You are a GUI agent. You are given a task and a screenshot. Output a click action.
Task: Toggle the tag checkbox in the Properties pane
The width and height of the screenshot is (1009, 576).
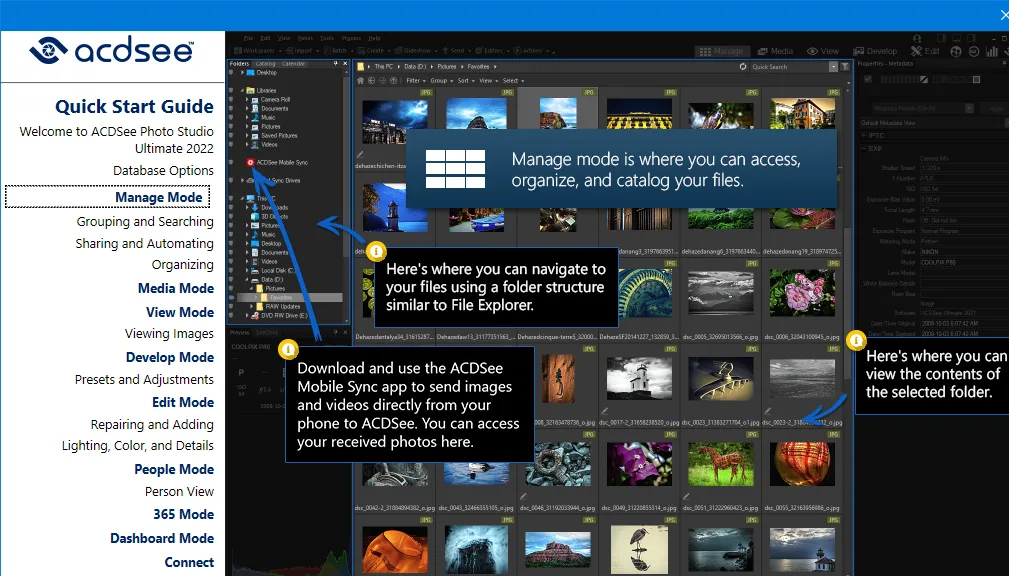click(868, 80)
